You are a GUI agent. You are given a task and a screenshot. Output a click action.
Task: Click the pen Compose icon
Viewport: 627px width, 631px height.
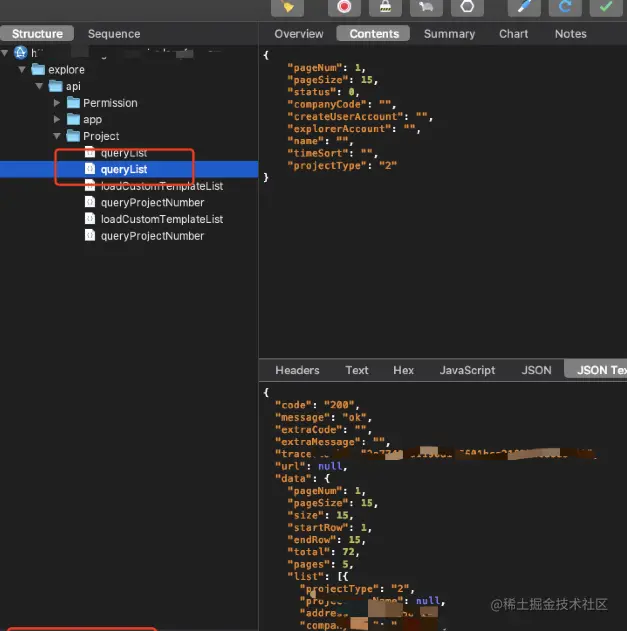pyautogui.click(x=524, y=7)
